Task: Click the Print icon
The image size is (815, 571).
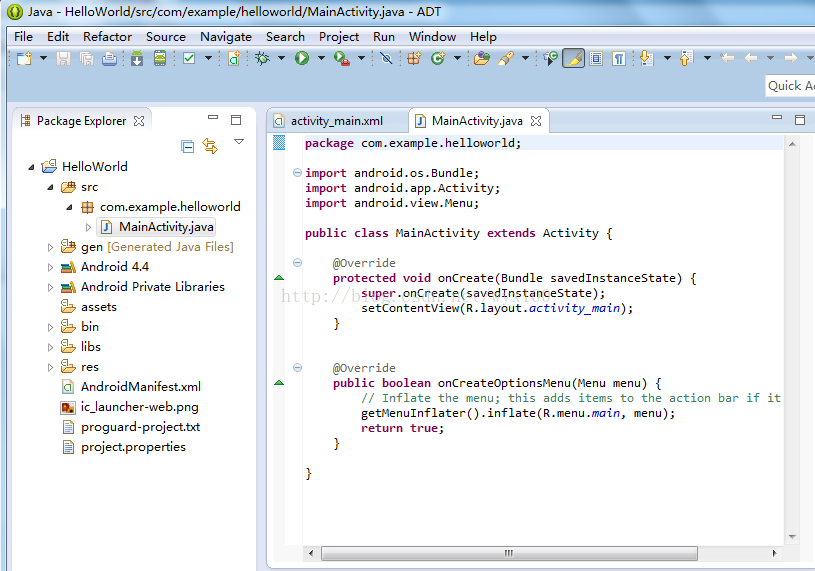Action: (x=109, y=58)
